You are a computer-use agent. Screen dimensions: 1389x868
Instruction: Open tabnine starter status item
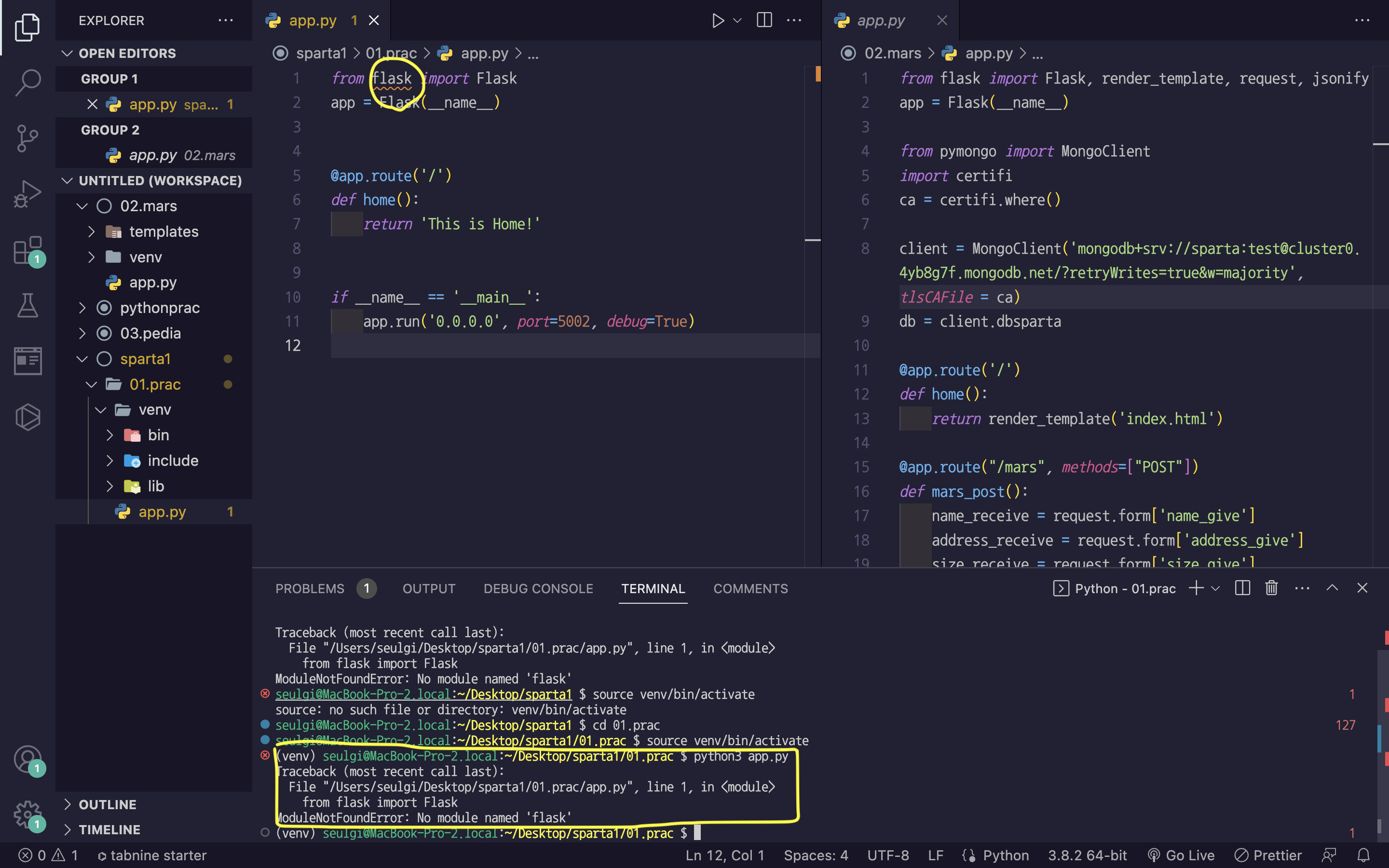(x=152, y=855)
